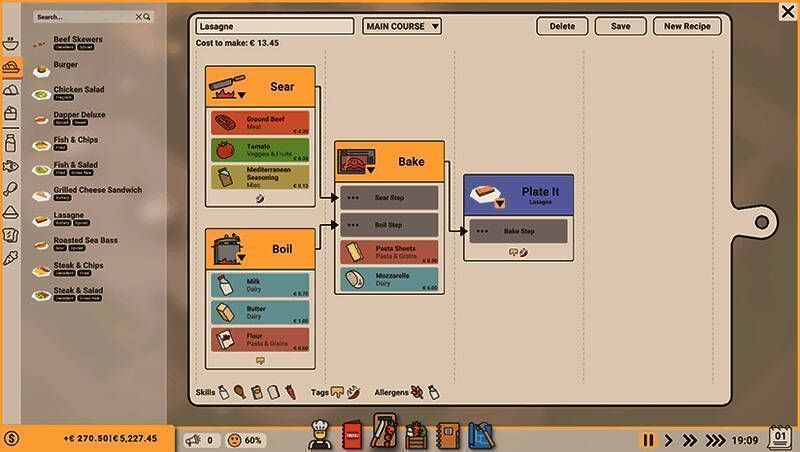Pause the game time
The width and height of the screenshot is (800, 452).
click(648, 440)
